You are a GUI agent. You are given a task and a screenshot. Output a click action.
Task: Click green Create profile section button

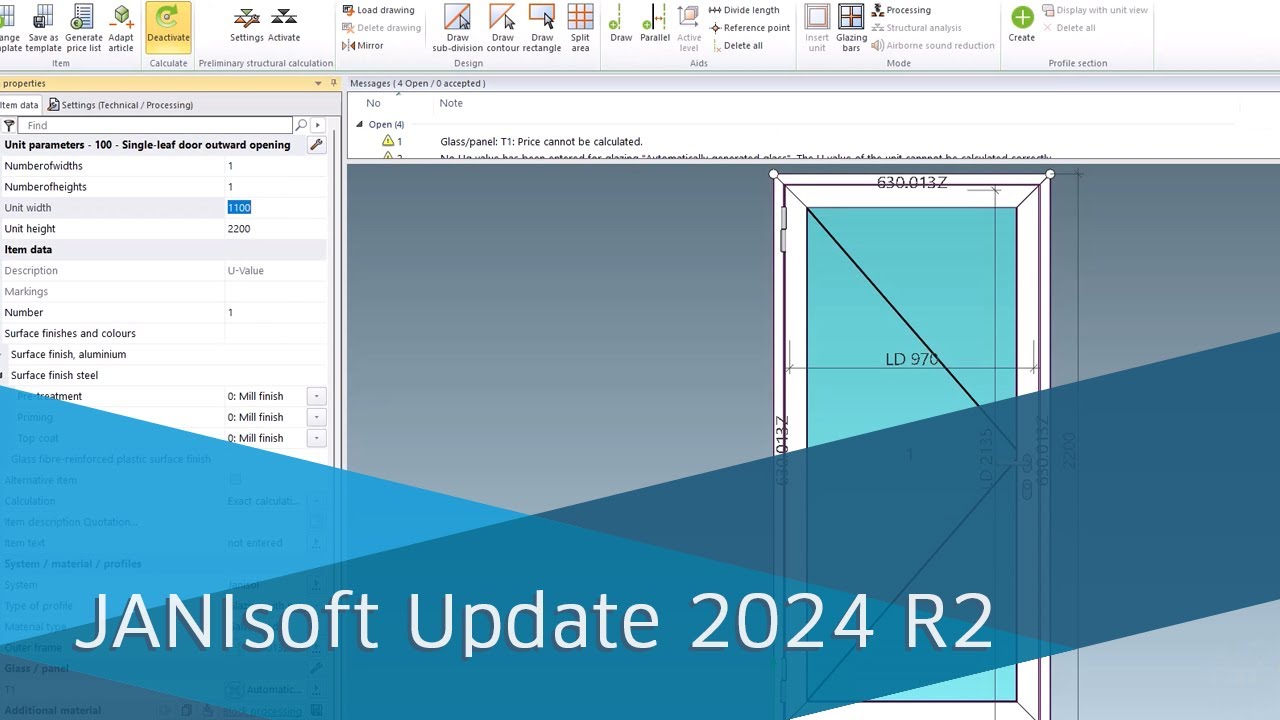1022,24
